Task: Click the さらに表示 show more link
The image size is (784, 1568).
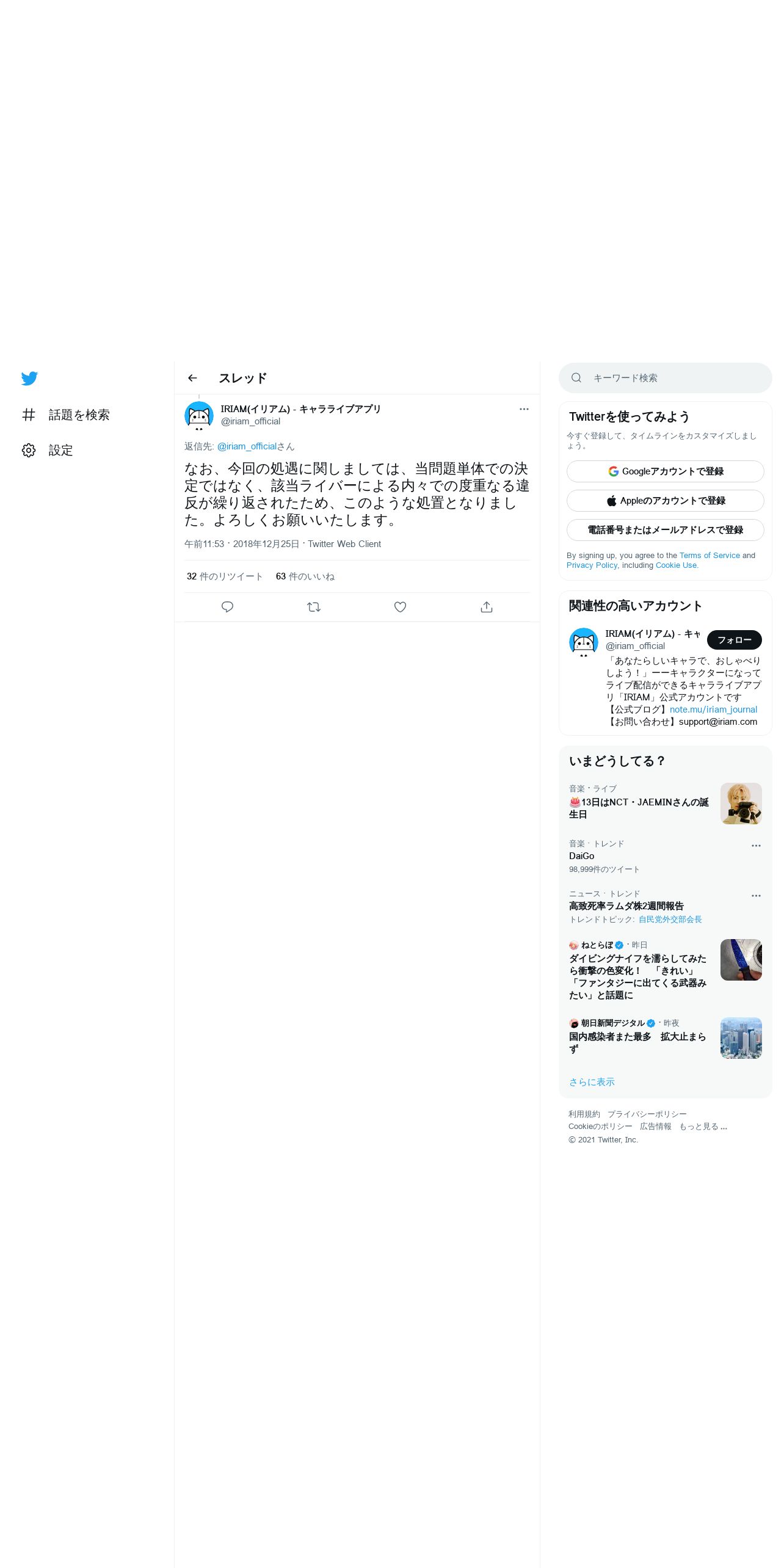Action: click(x=592, y=1082)
